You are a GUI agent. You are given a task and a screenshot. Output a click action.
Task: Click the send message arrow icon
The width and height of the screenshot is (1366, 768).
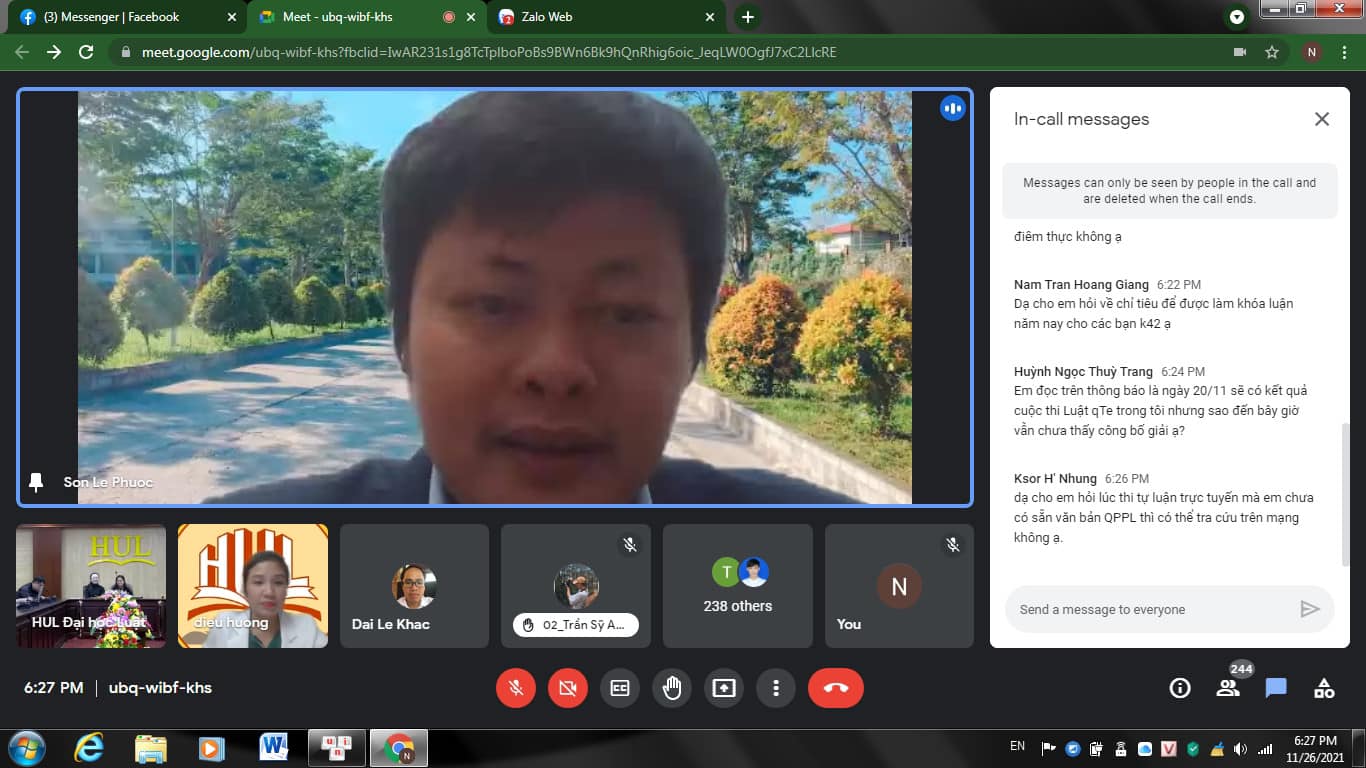1309,609
